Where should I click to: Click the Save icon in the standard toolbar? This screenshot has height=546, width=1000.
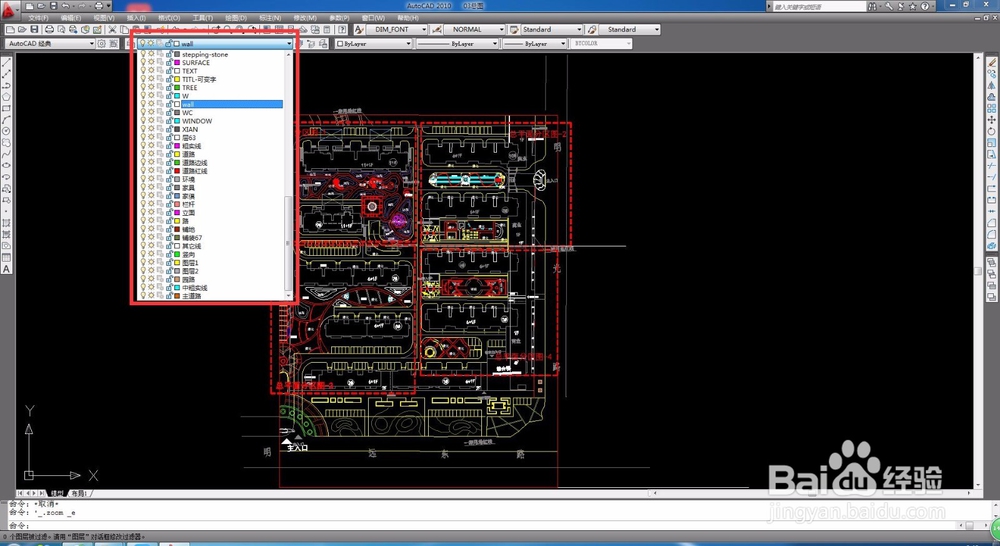(34, 29)
